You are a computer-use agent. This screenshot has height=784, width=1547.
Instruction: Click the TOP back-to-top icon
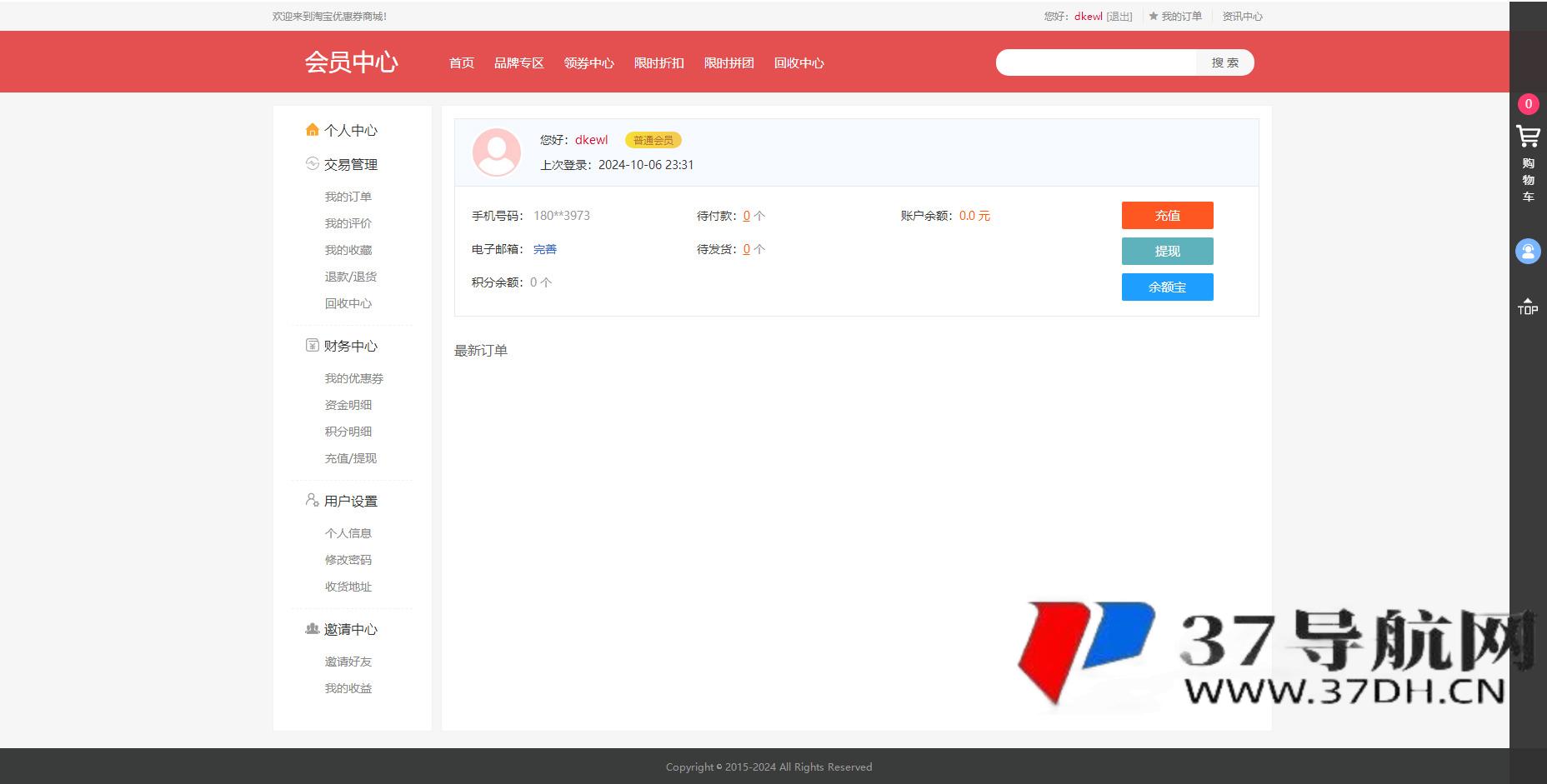(1528, 307)
